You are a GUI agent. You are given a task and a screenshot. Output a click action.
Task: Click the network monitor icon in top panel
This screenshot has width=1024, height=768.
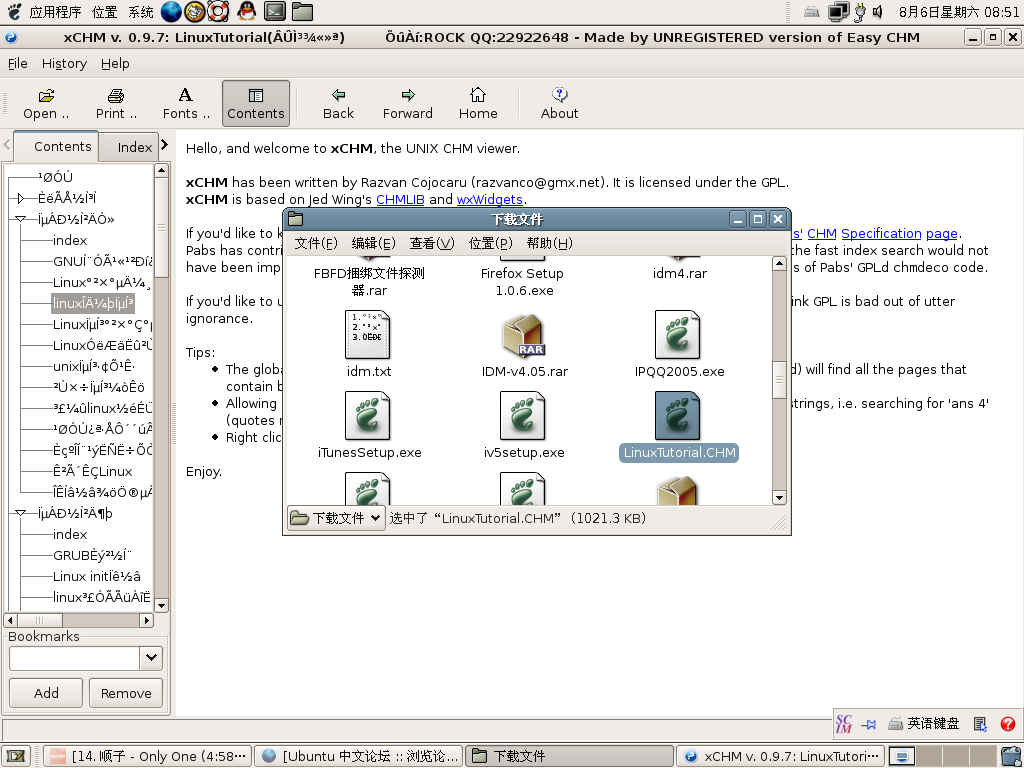coord(839,11)
